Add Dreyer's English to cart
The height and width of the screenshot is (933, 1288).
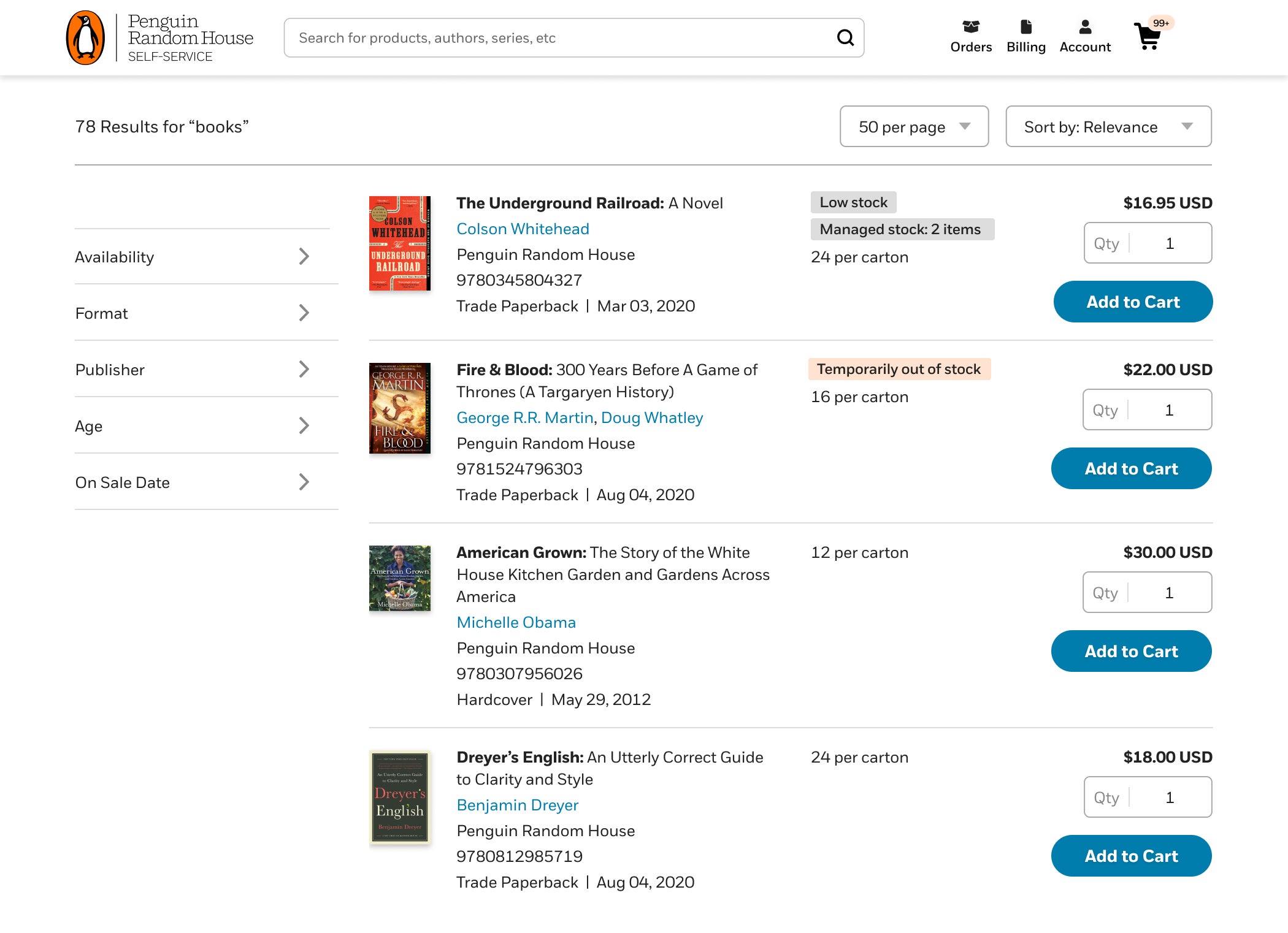pyautogui.click(x=1132, y=856)
